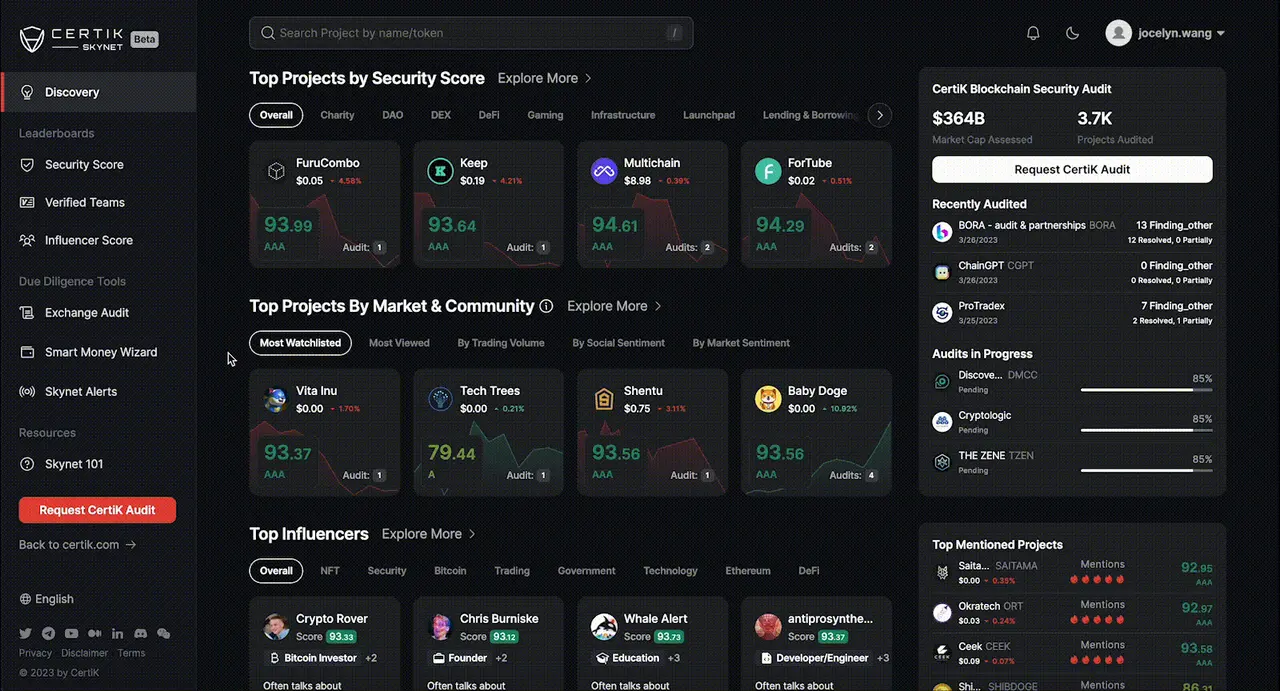Show the Market & Community info icon
The width and height of the screenshot is (1280, 691).
tap(546, 306)
